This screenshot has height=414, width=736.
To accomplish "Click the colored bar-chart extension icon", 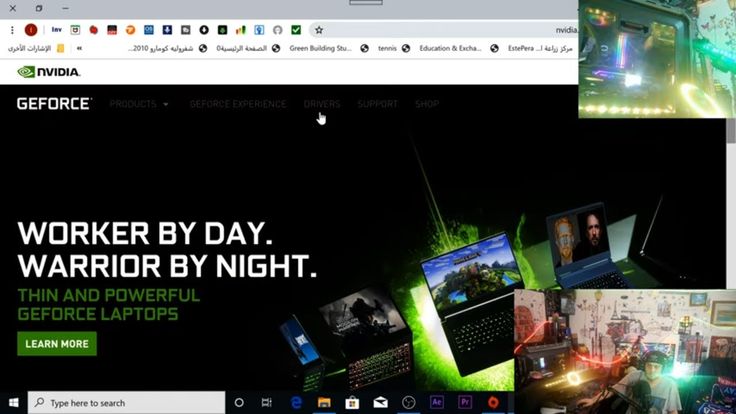I will point(241,30).
